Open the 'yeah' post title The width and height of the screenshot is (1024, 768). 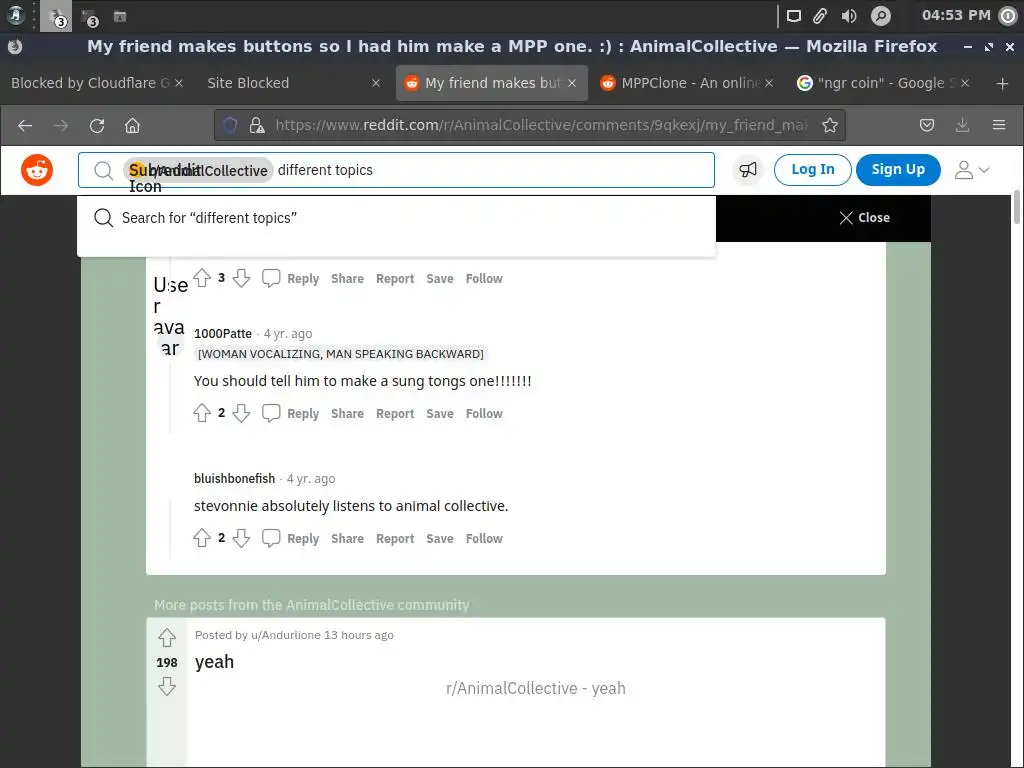[x=214, y=662]
